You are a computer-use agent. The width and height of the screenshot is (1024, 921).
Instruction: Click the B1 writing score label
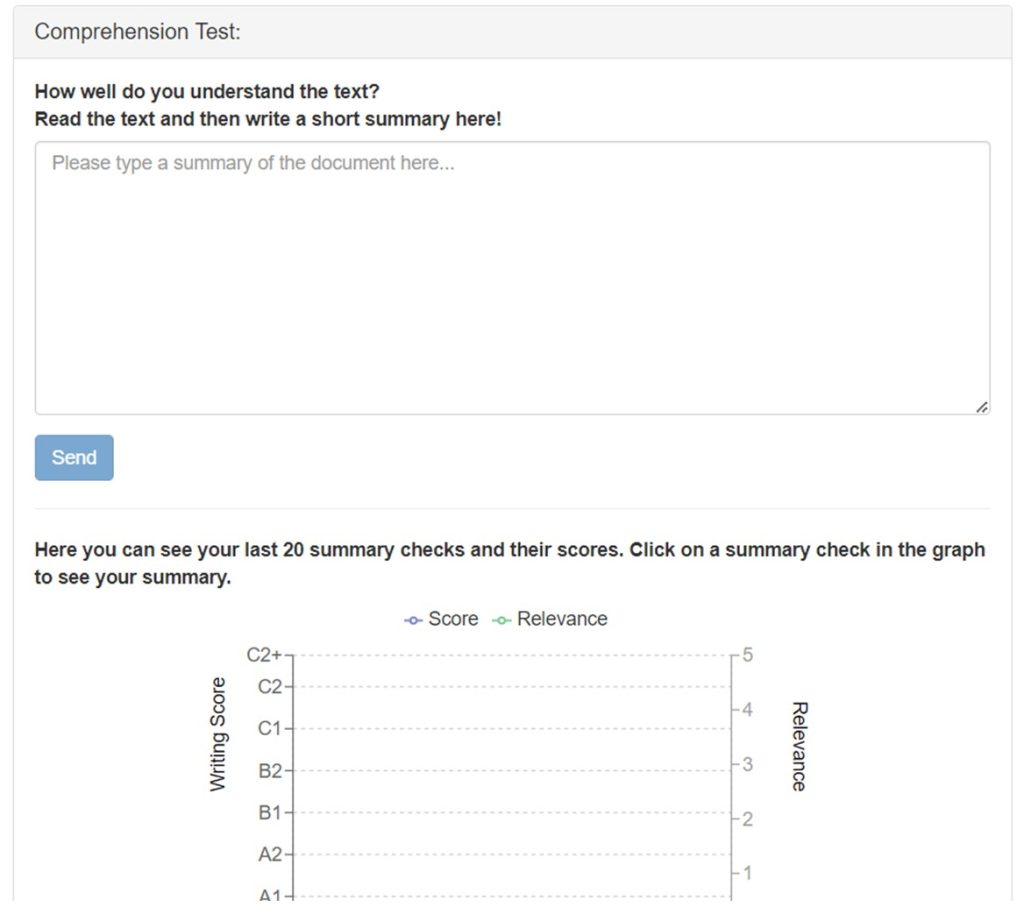[x=270, y=813]
